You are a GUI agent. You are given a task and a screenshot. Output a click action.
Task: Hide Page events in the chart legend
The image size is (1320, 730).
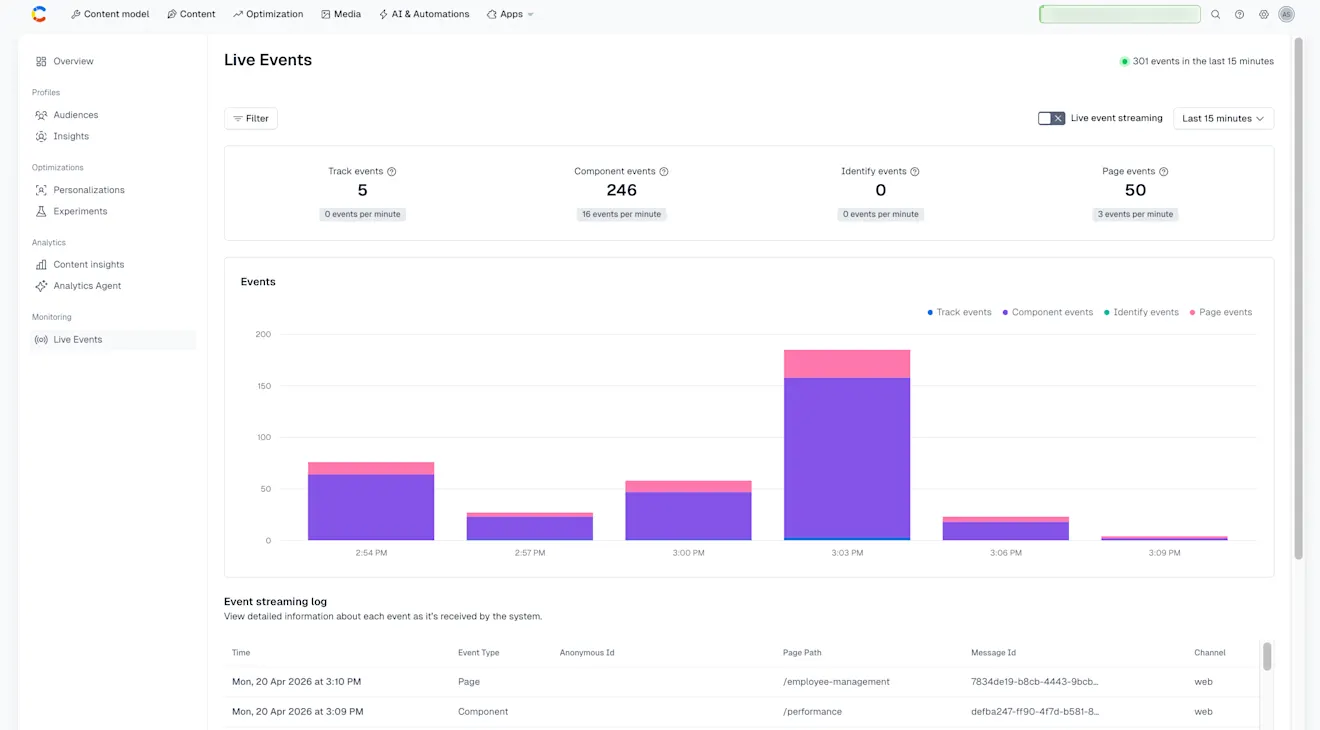point(1224,312)
